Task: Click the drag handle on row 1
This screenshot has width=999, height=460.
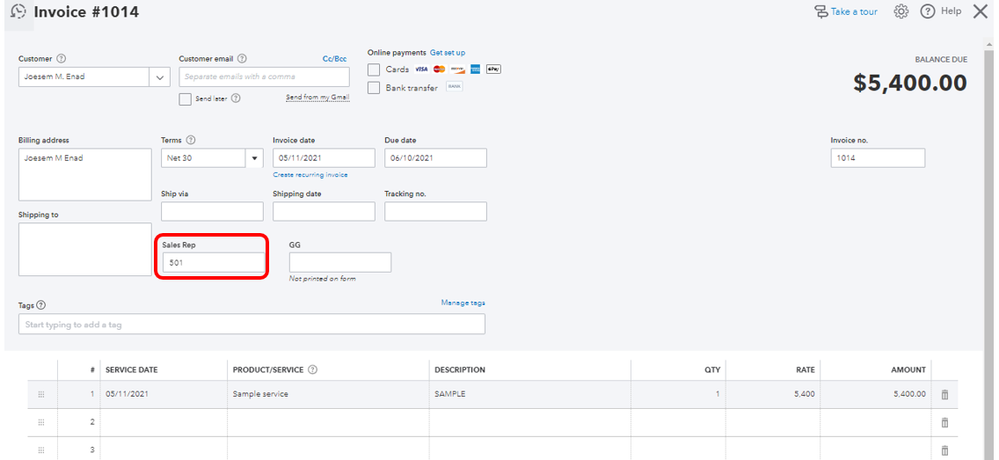Action: point(41,394)
